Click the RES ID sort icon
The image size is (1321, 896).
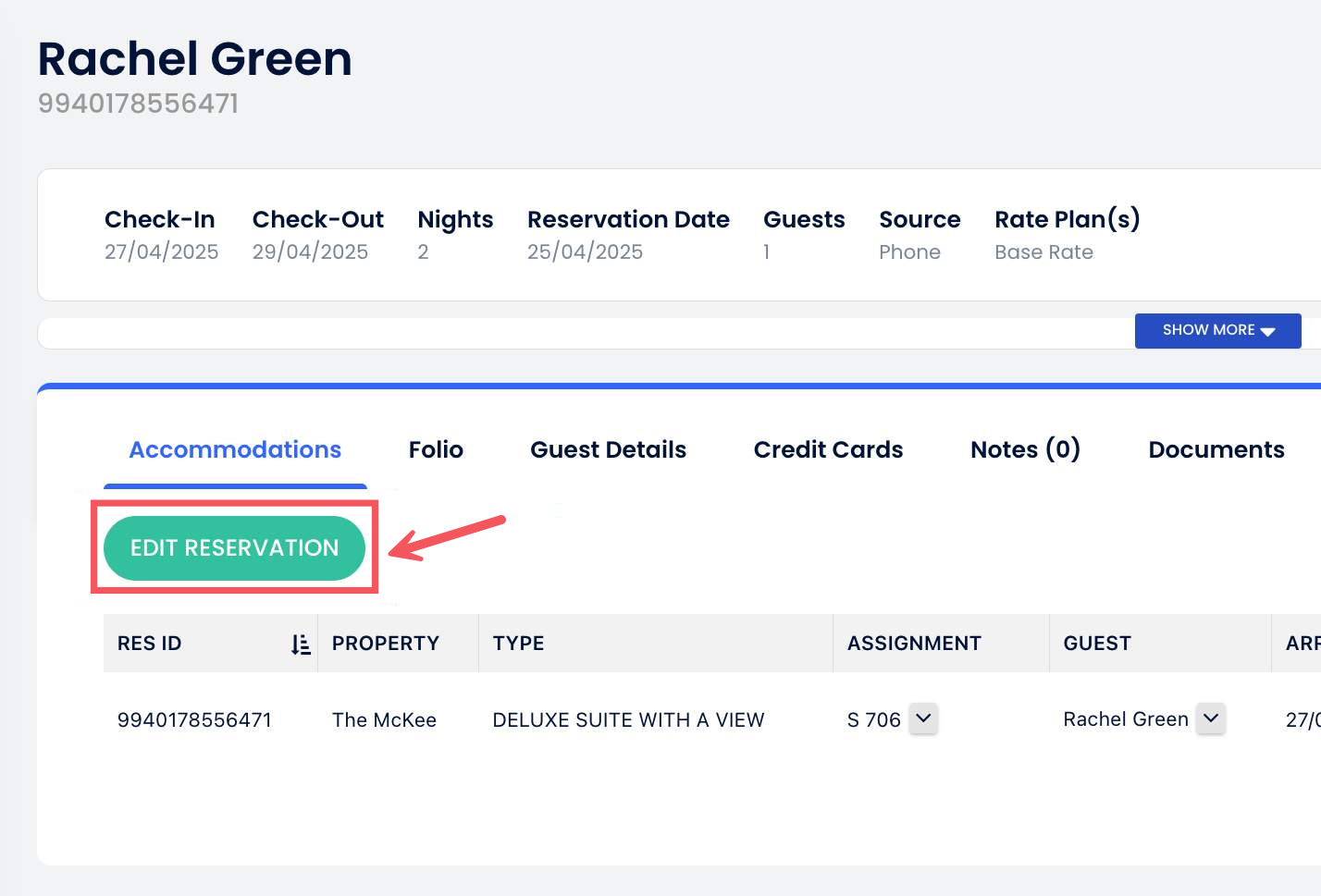(x=301, y=644)
